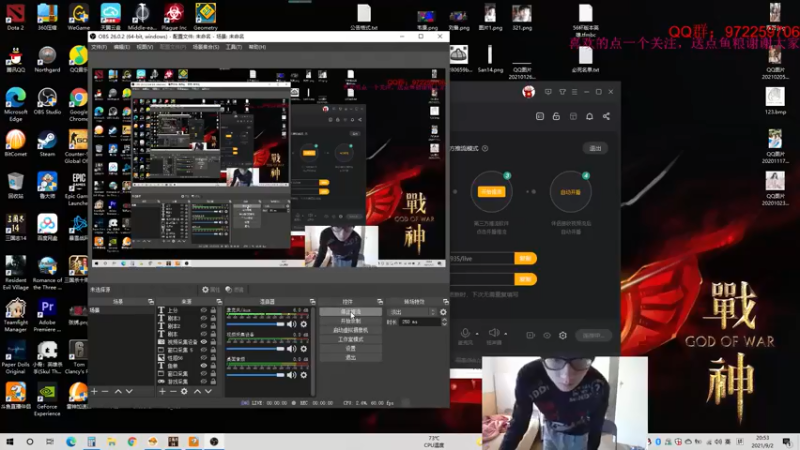
Task: Pop out the audio mixer dock
Action: click(x=312, y=302)
